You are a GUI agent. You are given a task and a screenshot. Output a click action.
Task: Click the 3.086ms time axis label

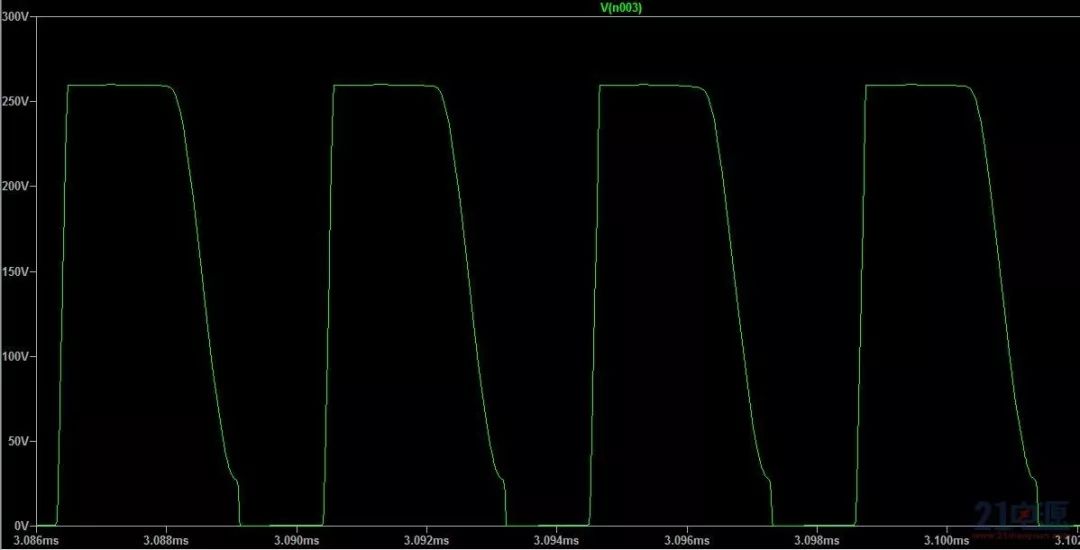pos(37,540)
